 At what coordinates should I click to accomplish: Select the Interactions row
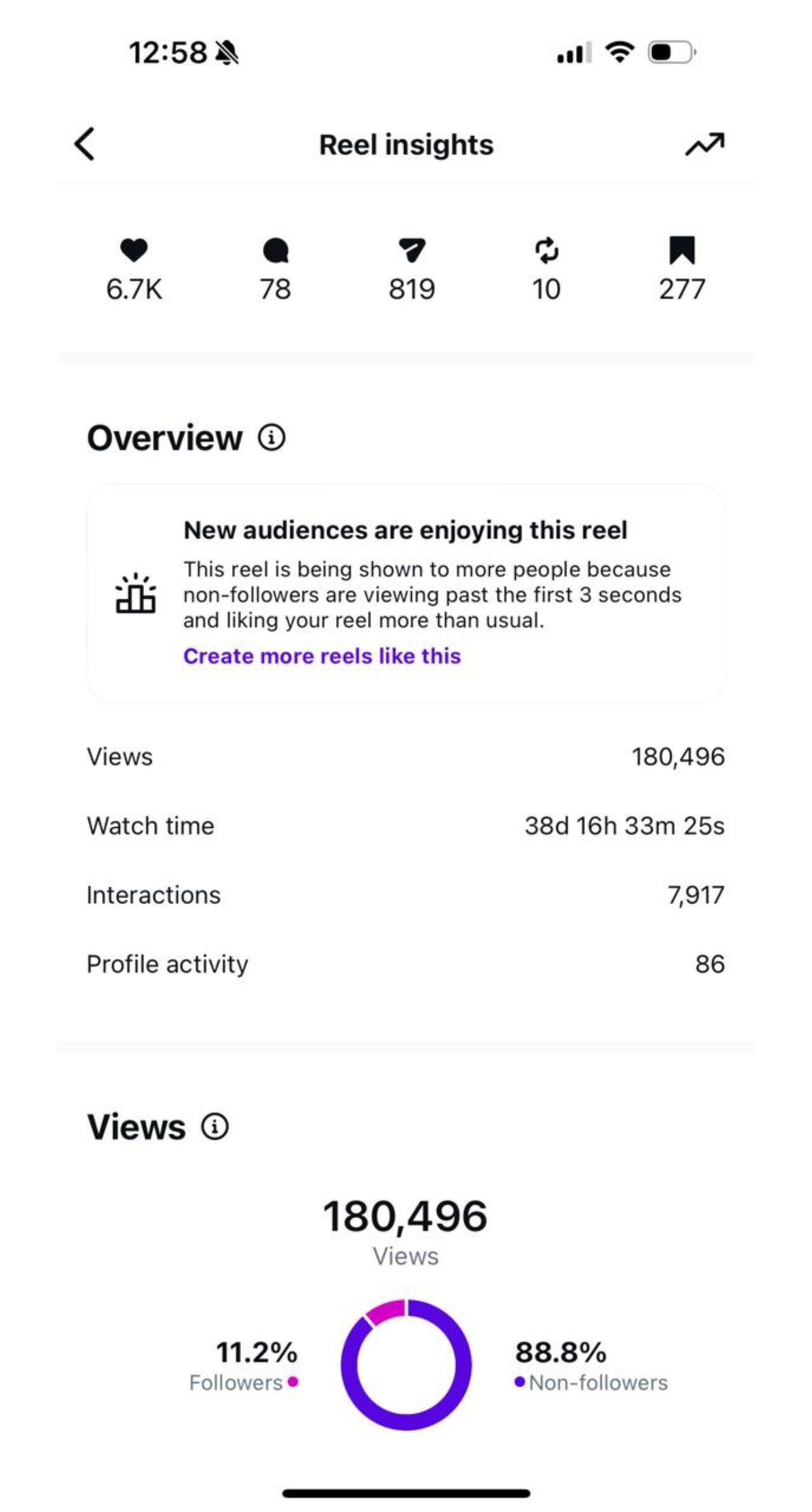[x=406, y=895]
